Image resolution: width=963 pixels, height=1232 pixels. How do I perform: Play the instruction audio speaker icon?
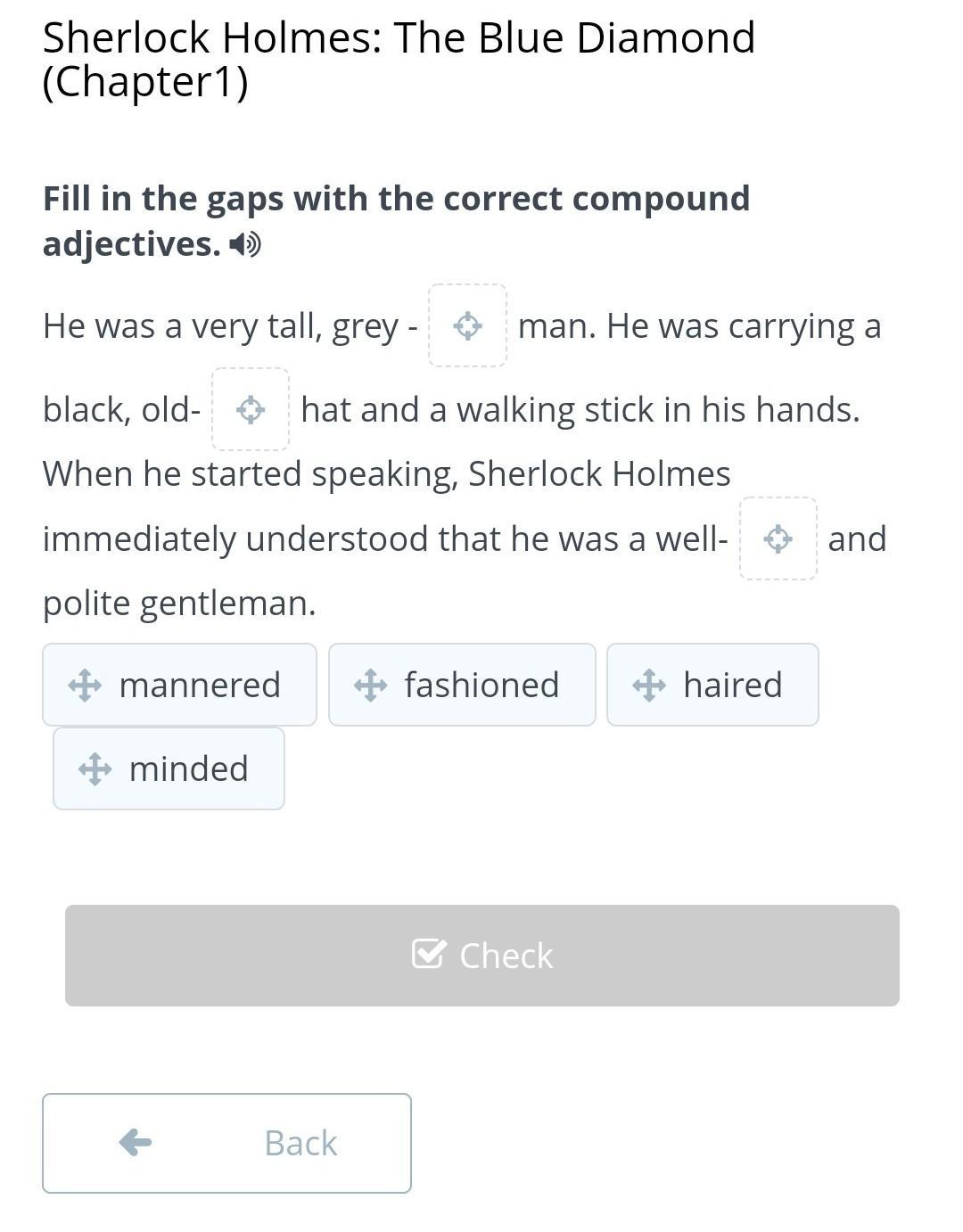pos(245,244)
